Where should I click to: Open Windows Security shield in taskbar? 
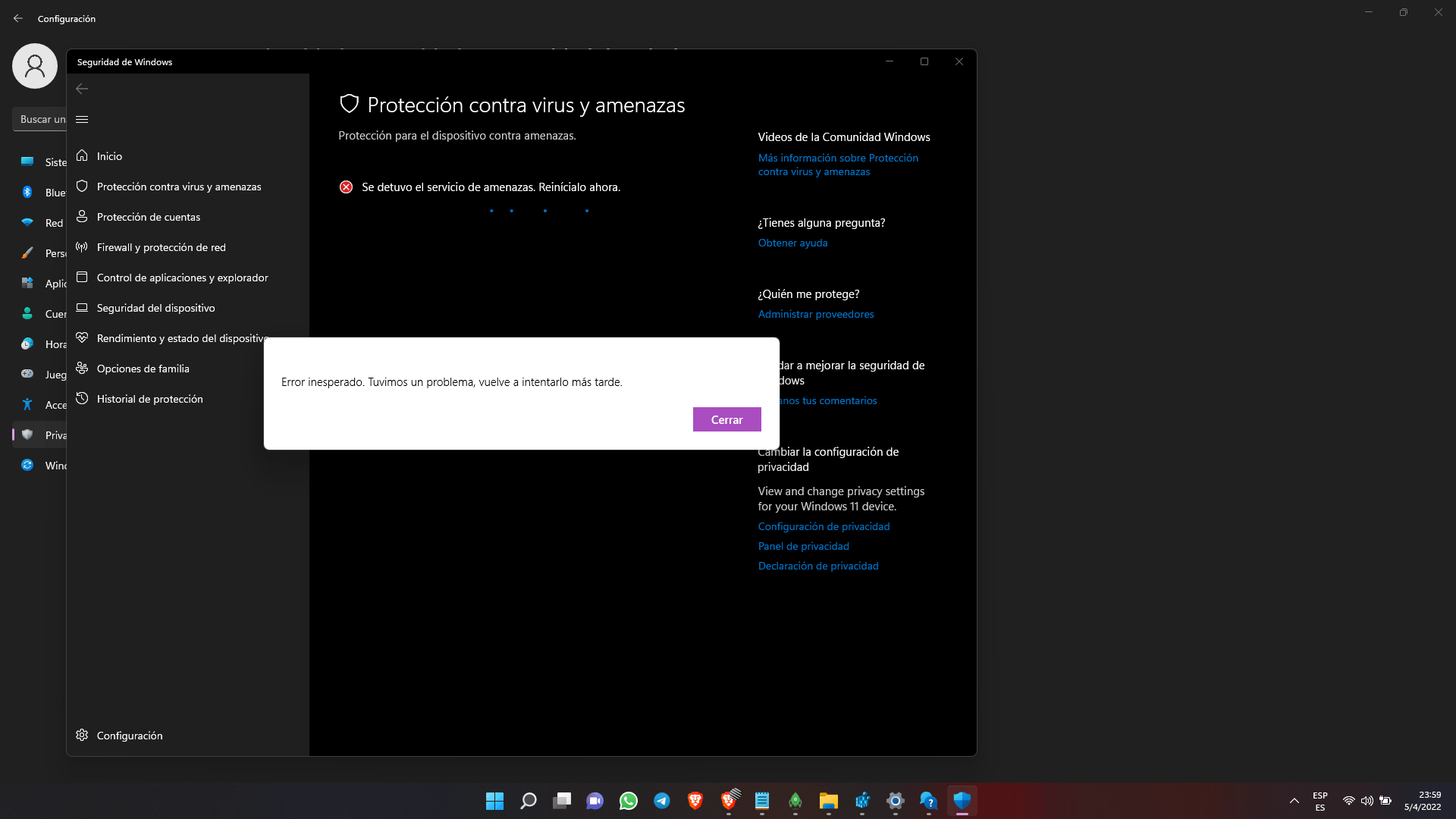point(962,801)
